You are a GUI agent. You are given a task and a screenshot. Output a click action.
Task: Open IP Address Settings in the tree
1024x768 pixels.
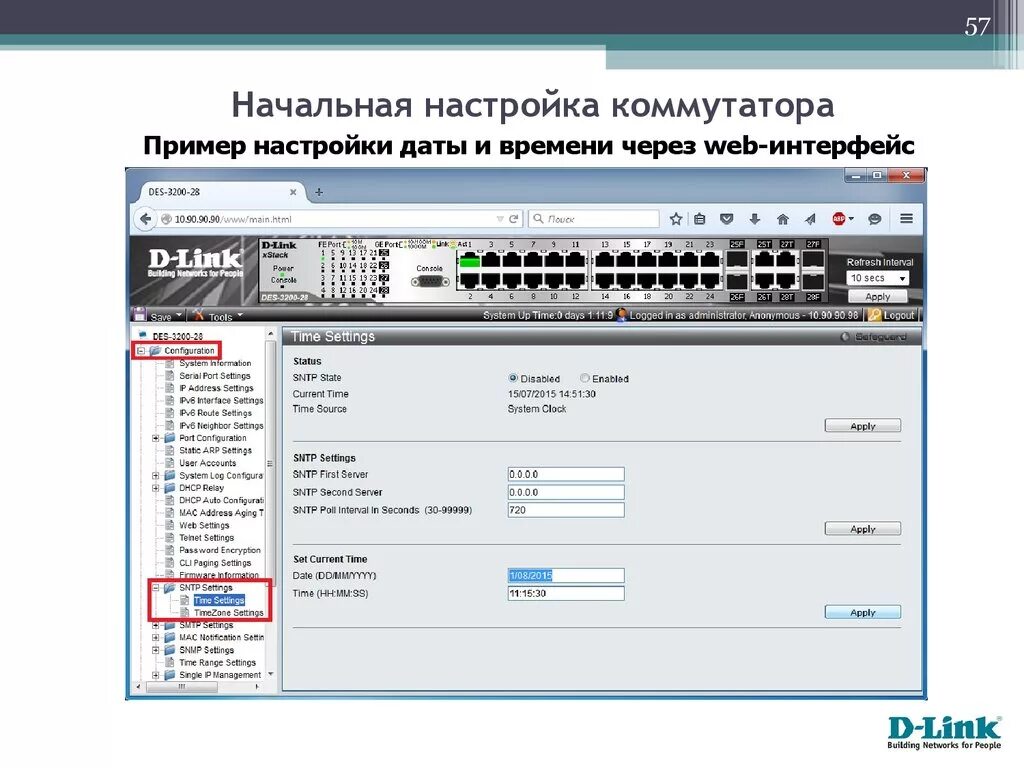[x=216, y=388]
